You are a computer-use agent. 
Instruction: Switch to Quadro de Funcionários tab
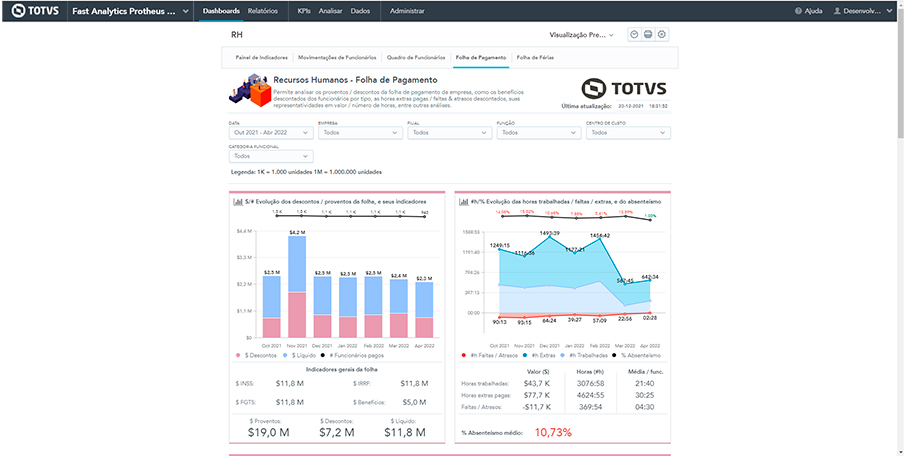click(x=416, y=58)
